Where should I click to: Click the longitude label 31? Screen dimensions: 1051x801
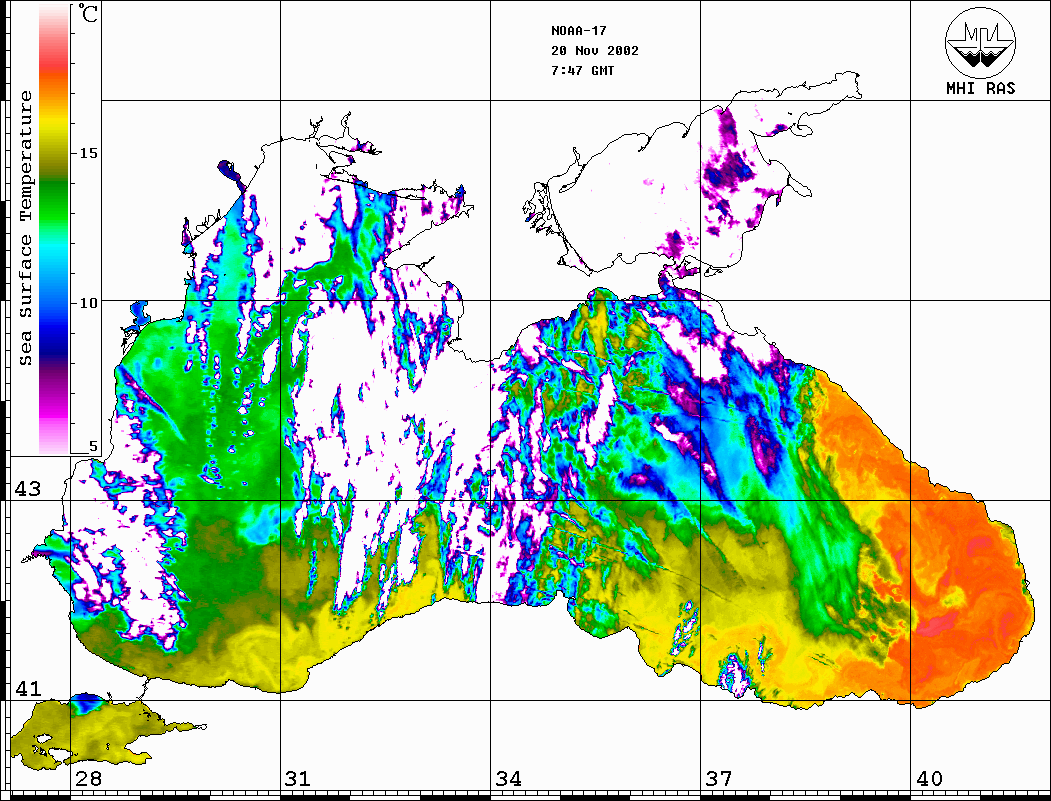click(x=298, y=778)
